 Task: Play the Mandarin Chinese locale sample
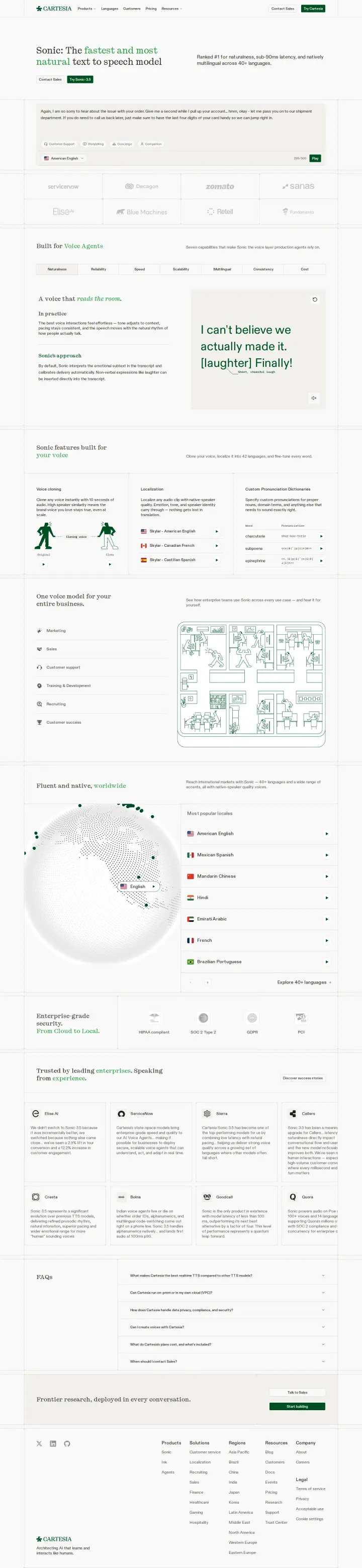click(327, 876)
